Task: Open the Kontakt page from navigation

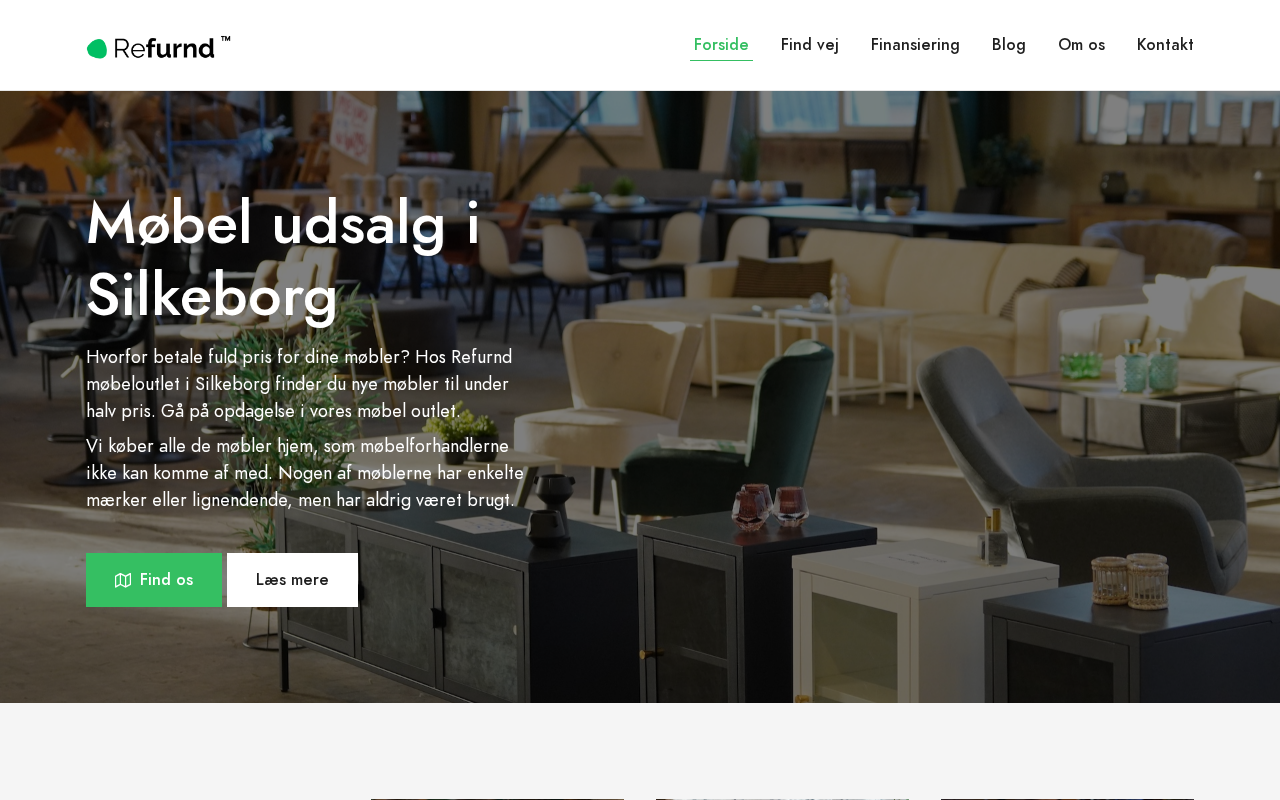Action: tap(1165, 45)
